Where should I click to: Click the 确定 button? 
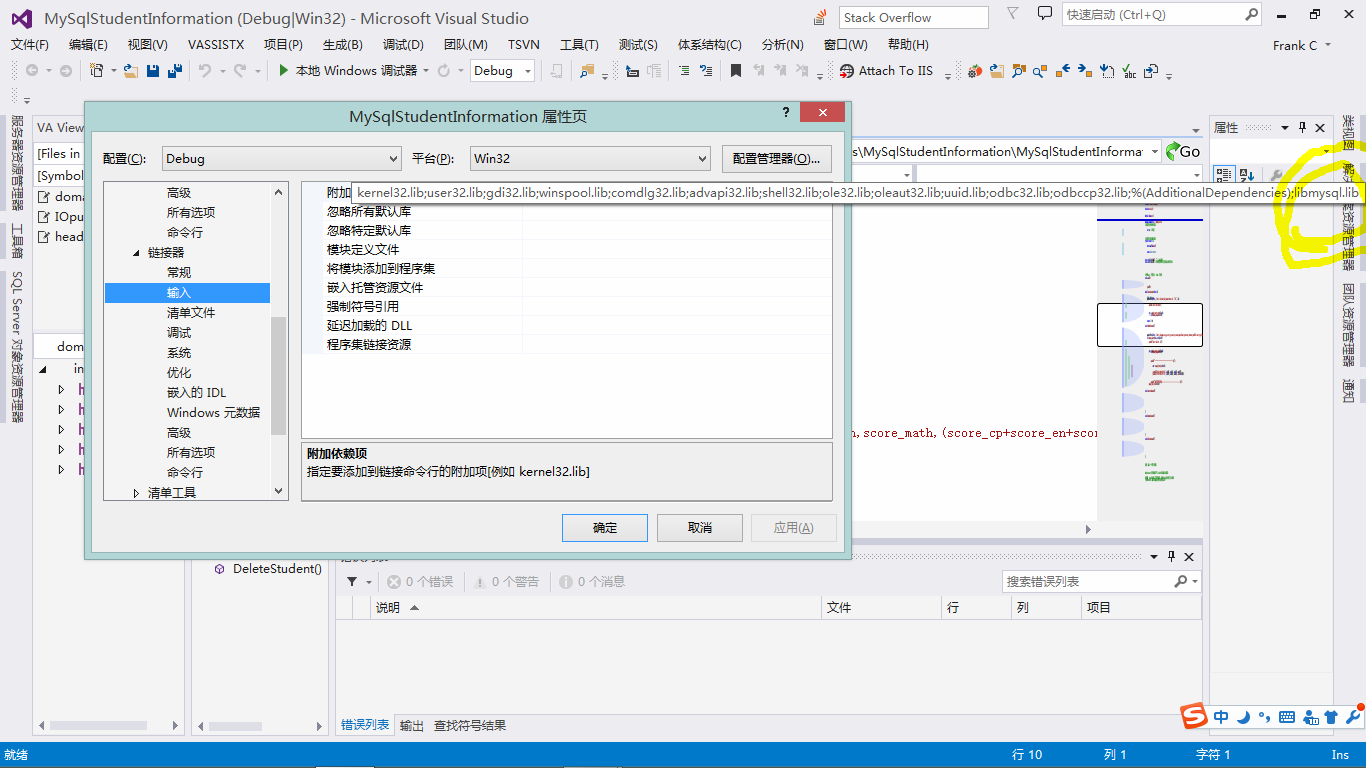(605, 528)
